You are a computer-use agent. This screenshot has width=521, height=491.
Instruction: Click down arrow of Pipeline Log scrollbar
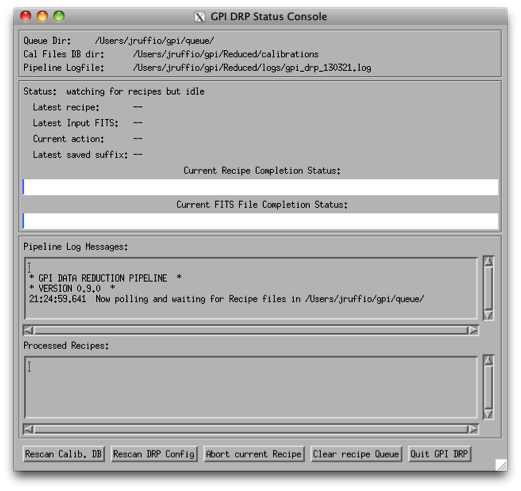488,315
